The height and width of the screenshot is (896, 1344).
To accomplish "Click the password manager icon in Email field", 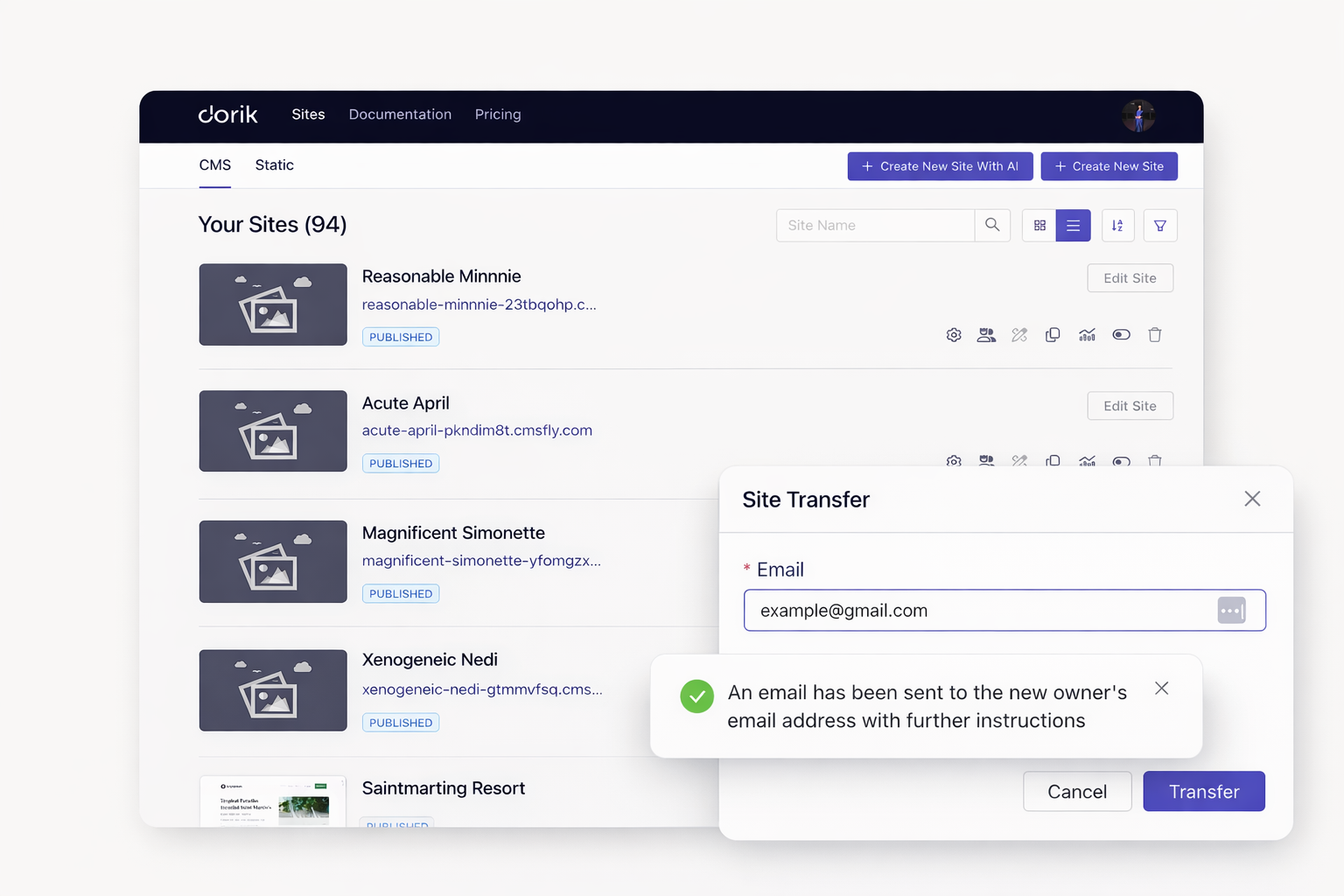I will coord(1231,611).
